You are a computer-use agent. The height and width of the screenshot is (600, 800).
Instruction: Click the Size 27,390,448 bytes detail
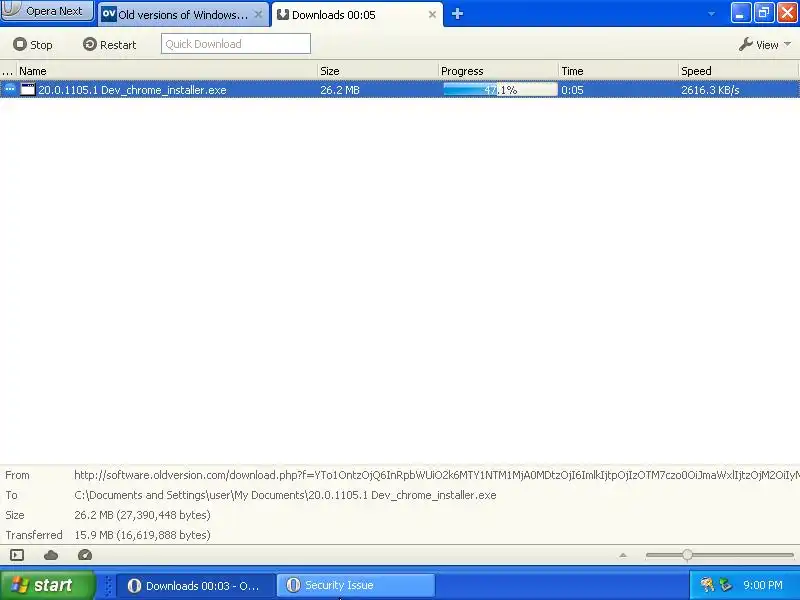coord(142,515)
